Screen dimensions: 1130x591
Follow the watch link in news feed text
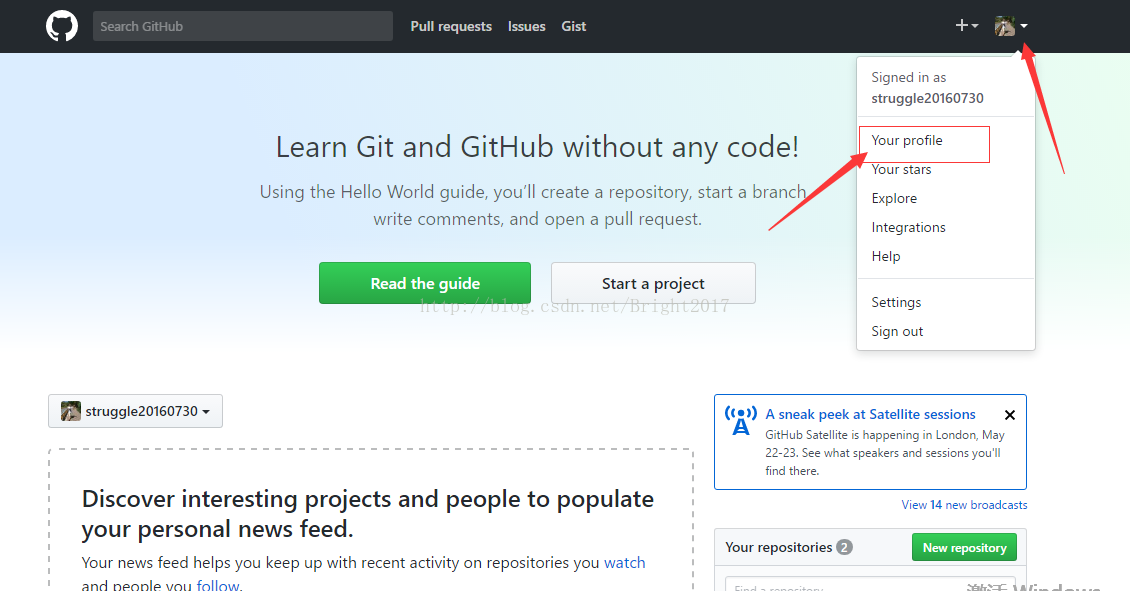tap(625, 563)
